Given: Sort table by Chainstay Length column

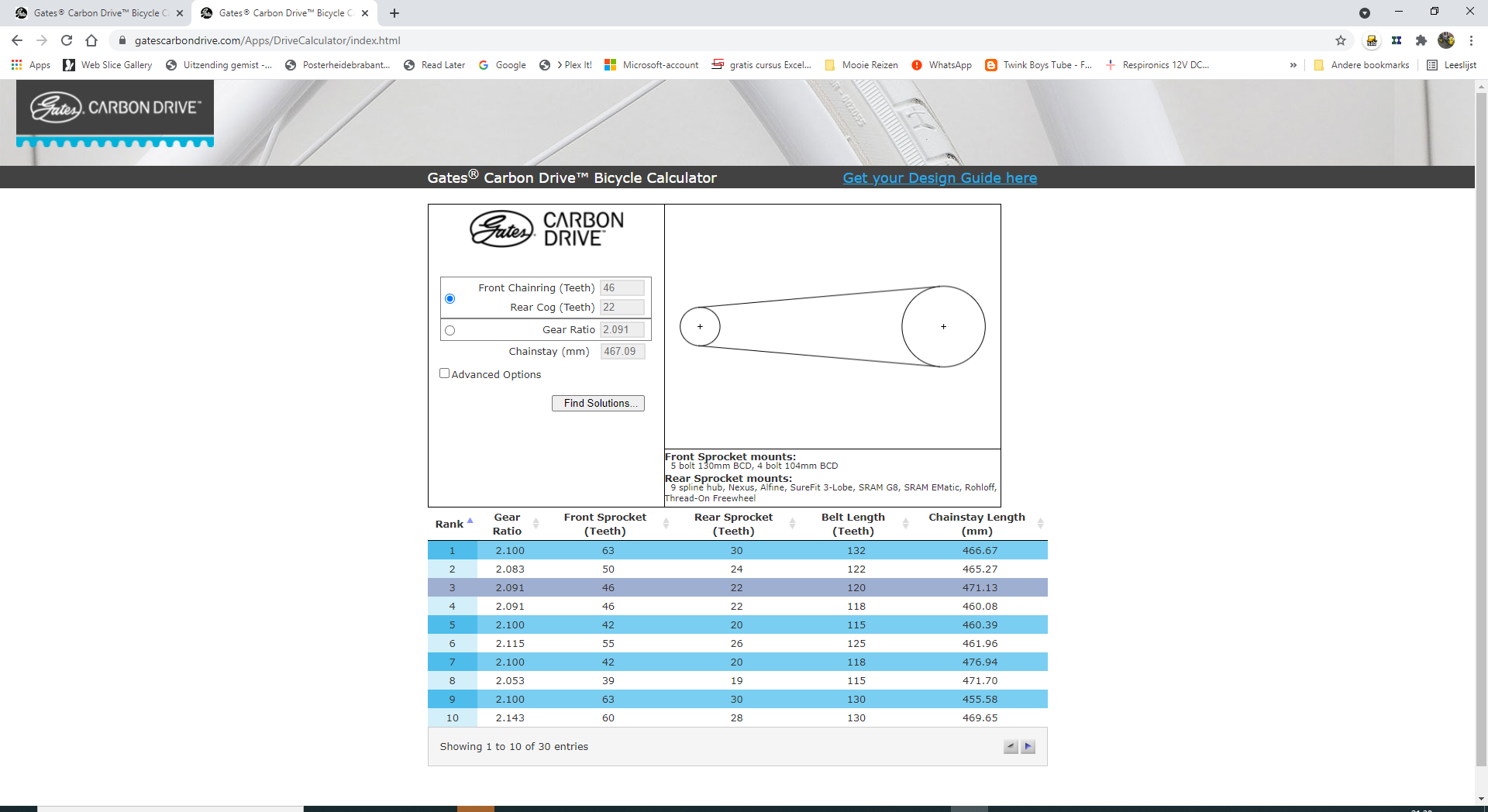Looking at the screenshot, I should coord(976,524).
